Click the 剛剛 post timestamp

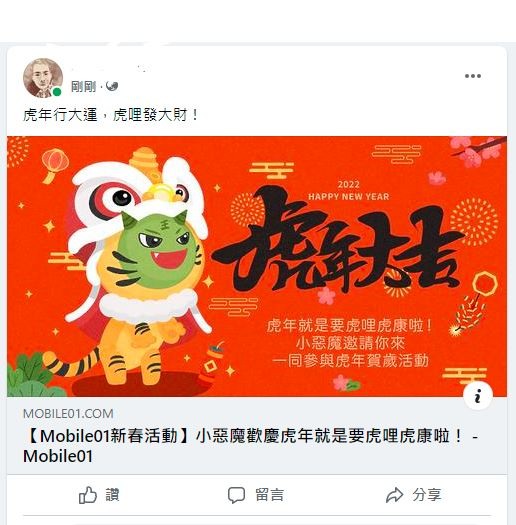coord(83,87)
